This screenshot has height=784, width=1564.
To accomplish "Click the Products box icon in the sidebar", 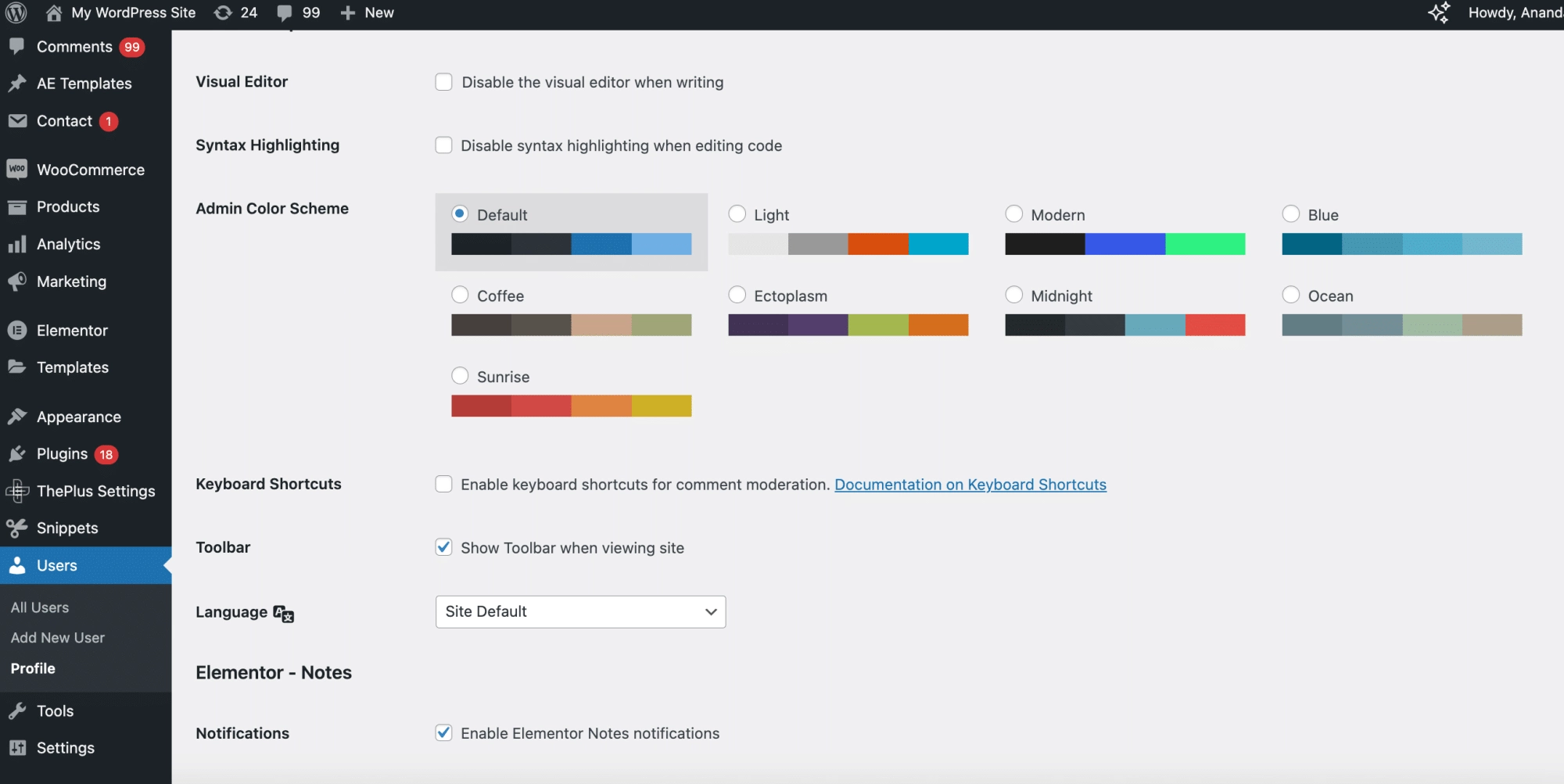I will tap(17, 206).
